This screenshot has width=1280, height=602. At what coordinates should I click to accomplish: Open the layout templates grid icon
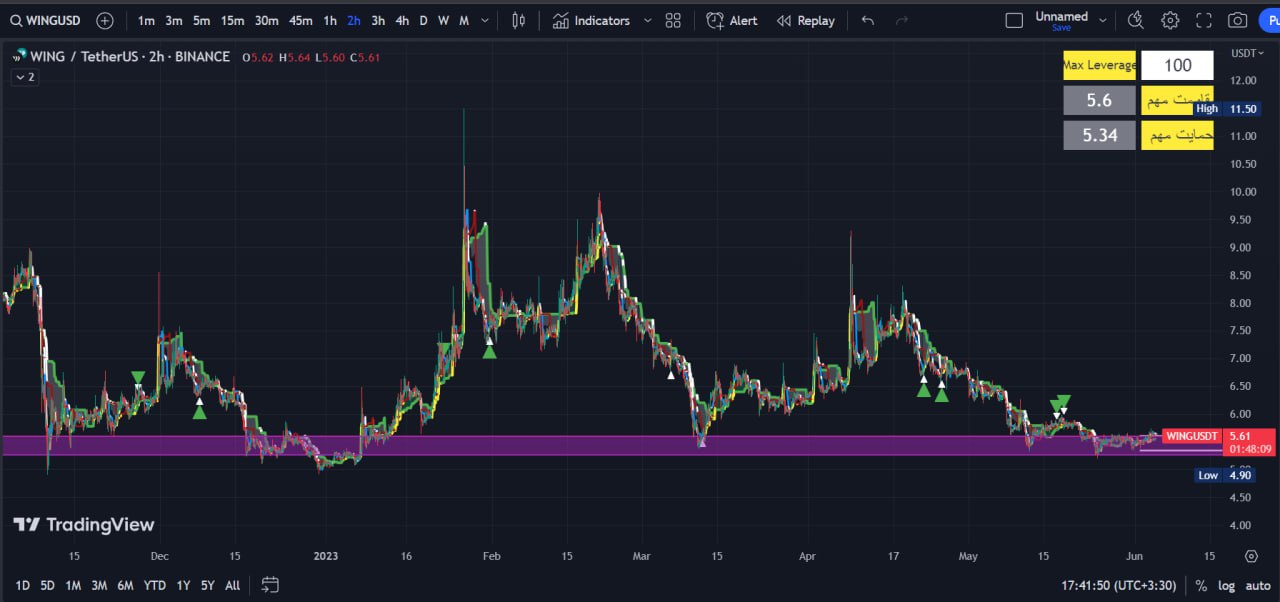click(x=673, y=20)
